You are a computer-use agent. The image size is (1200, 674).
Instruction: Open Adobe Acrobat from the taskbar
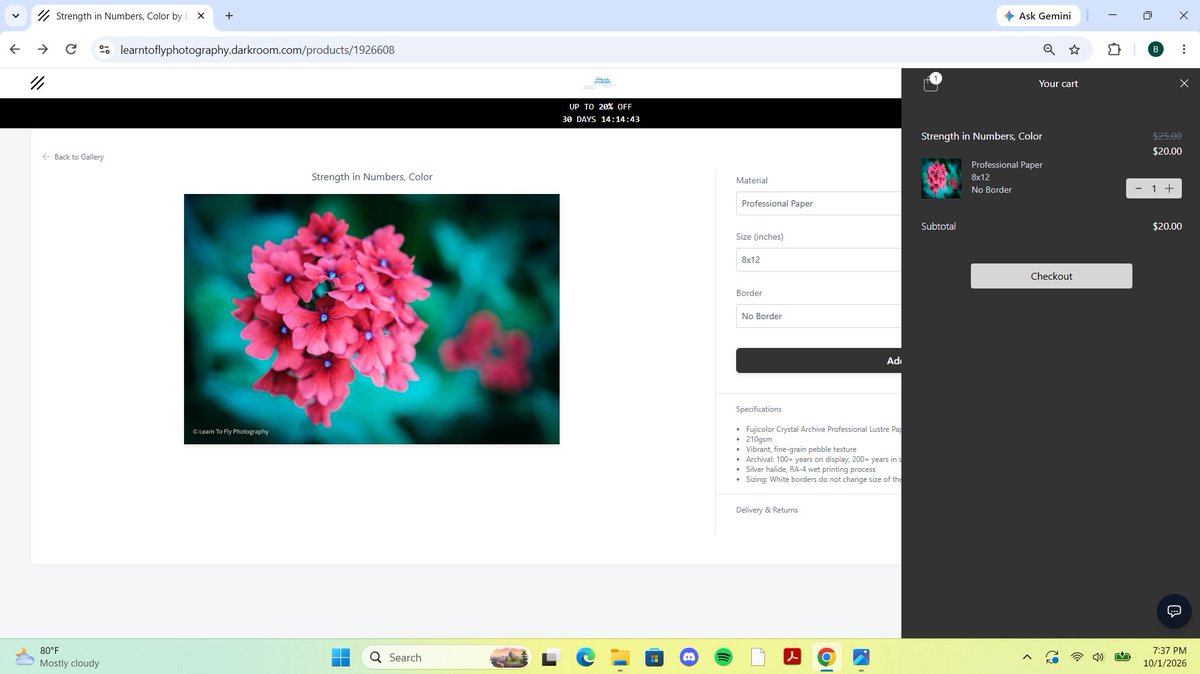coord(792,657)
